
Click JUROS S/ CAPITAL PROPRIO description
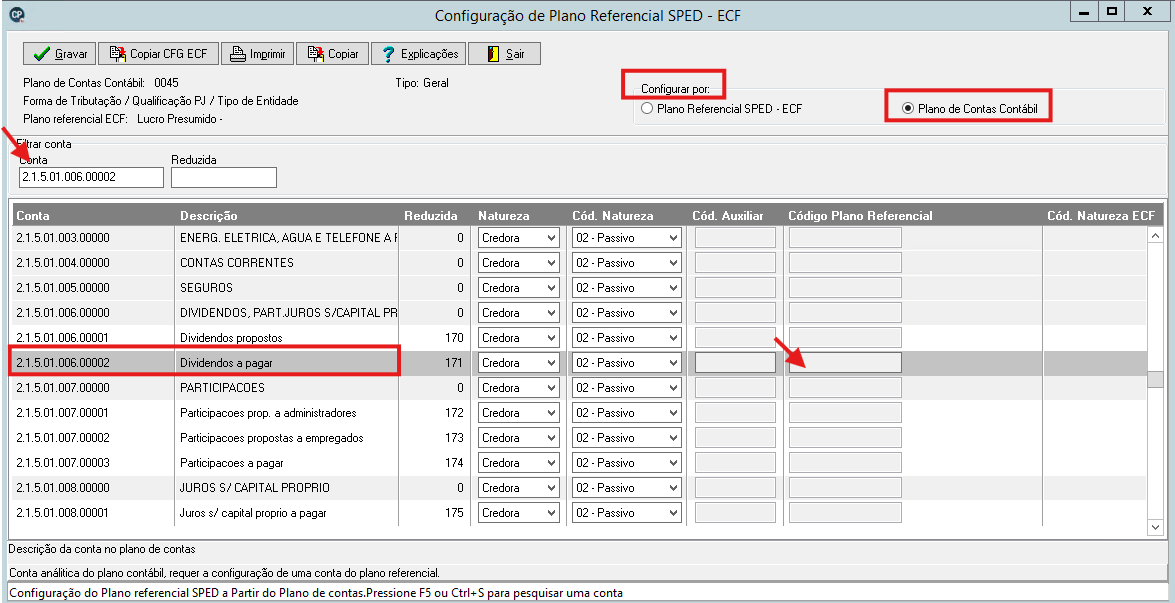pyautogui.click(x=255, y=488)
